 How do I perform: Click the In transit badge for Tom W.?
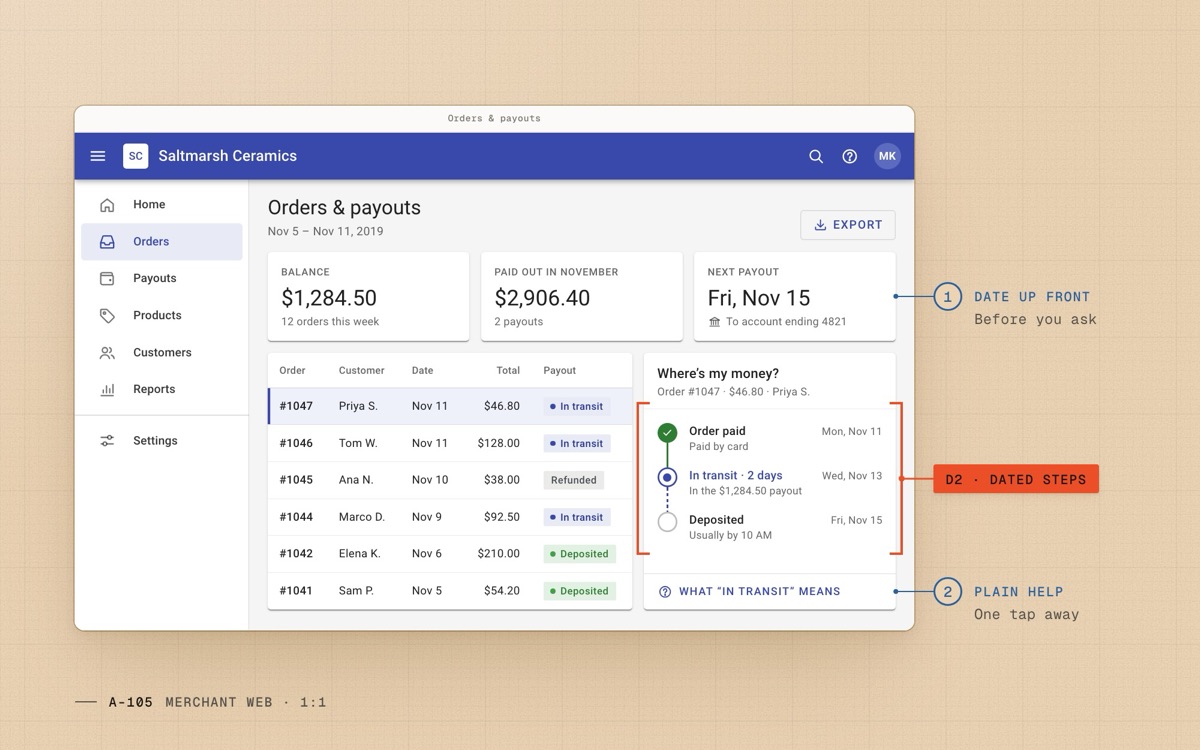click(577, 444)
